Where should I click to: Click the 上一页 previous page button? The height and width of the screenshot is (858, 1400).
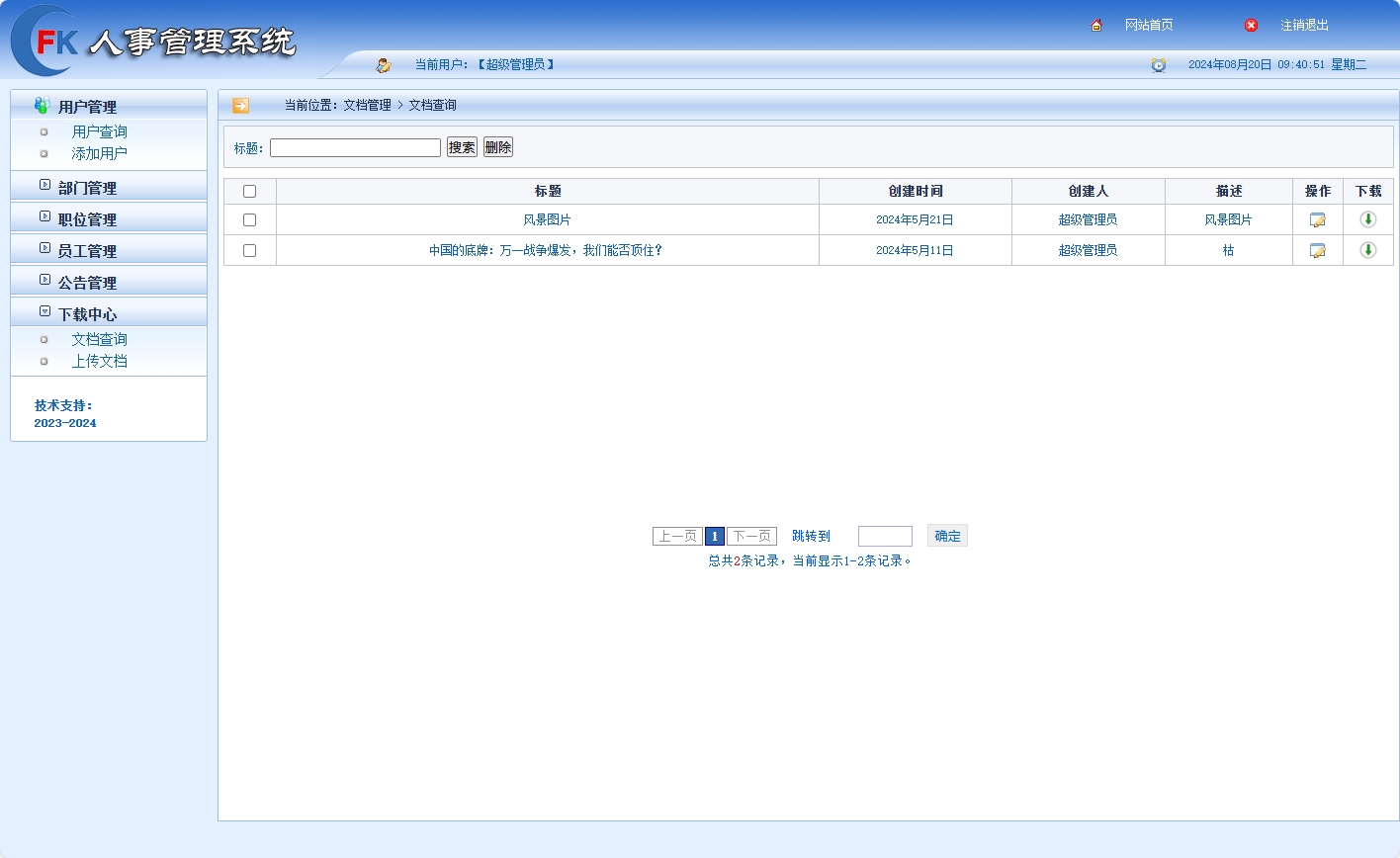coord(677,536)
